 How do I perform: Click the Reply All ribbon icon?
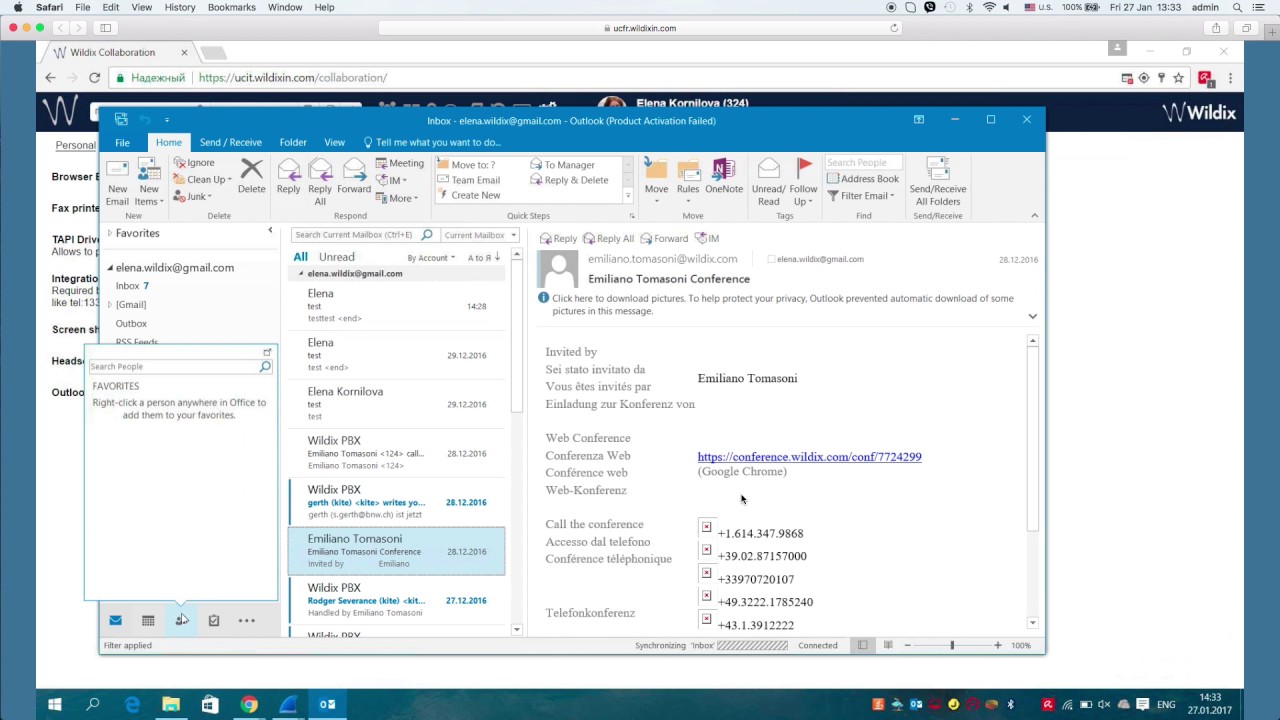(x=320, y=170)
